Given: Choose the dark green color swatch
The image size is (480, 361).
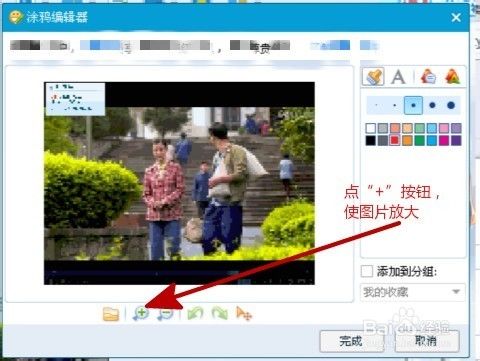Looking at the screenshot, I should (420, 140).
